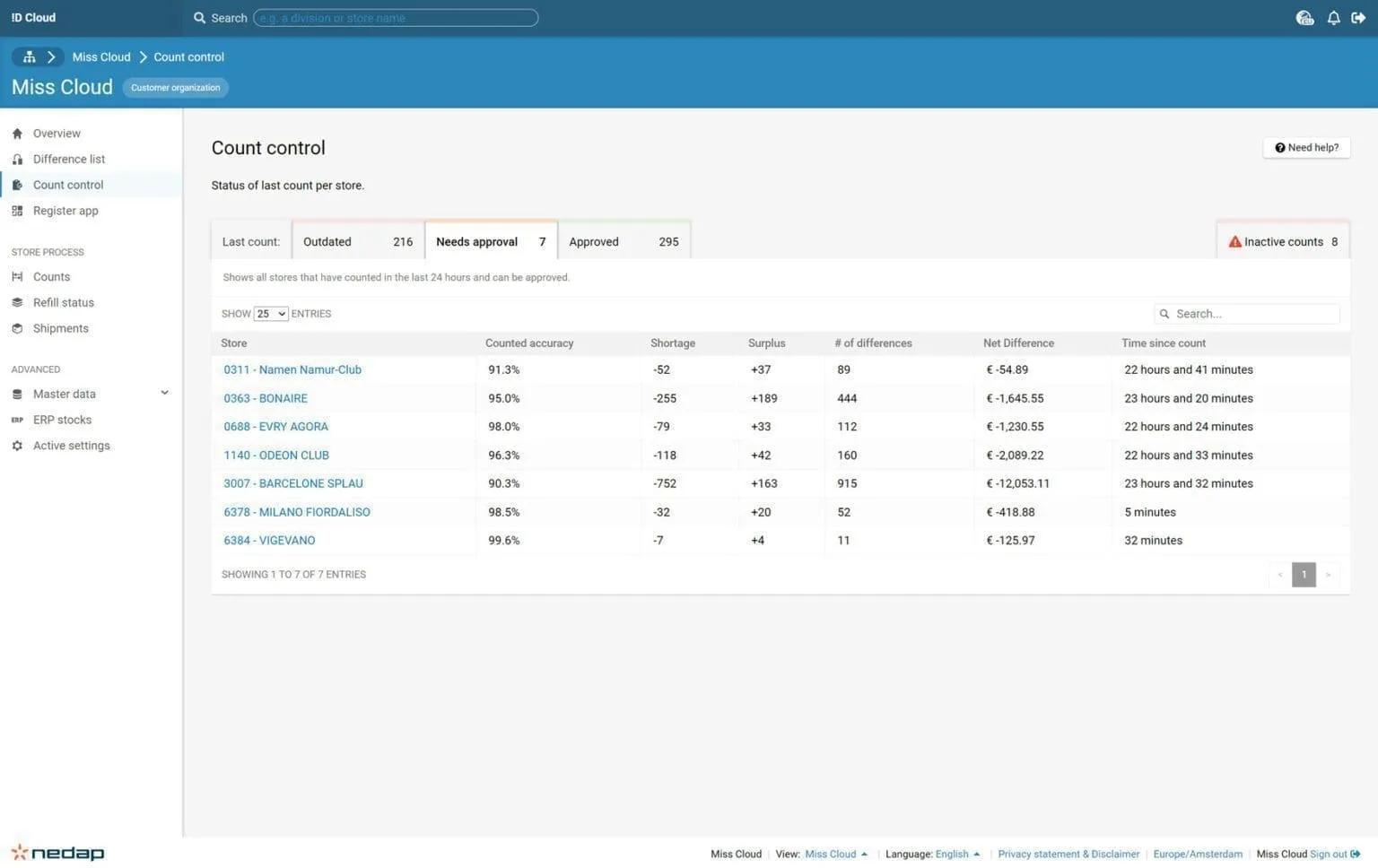Open the Inactive counts warning panel
Viewport: 1378px width, 868px height.
(1283, 241)
